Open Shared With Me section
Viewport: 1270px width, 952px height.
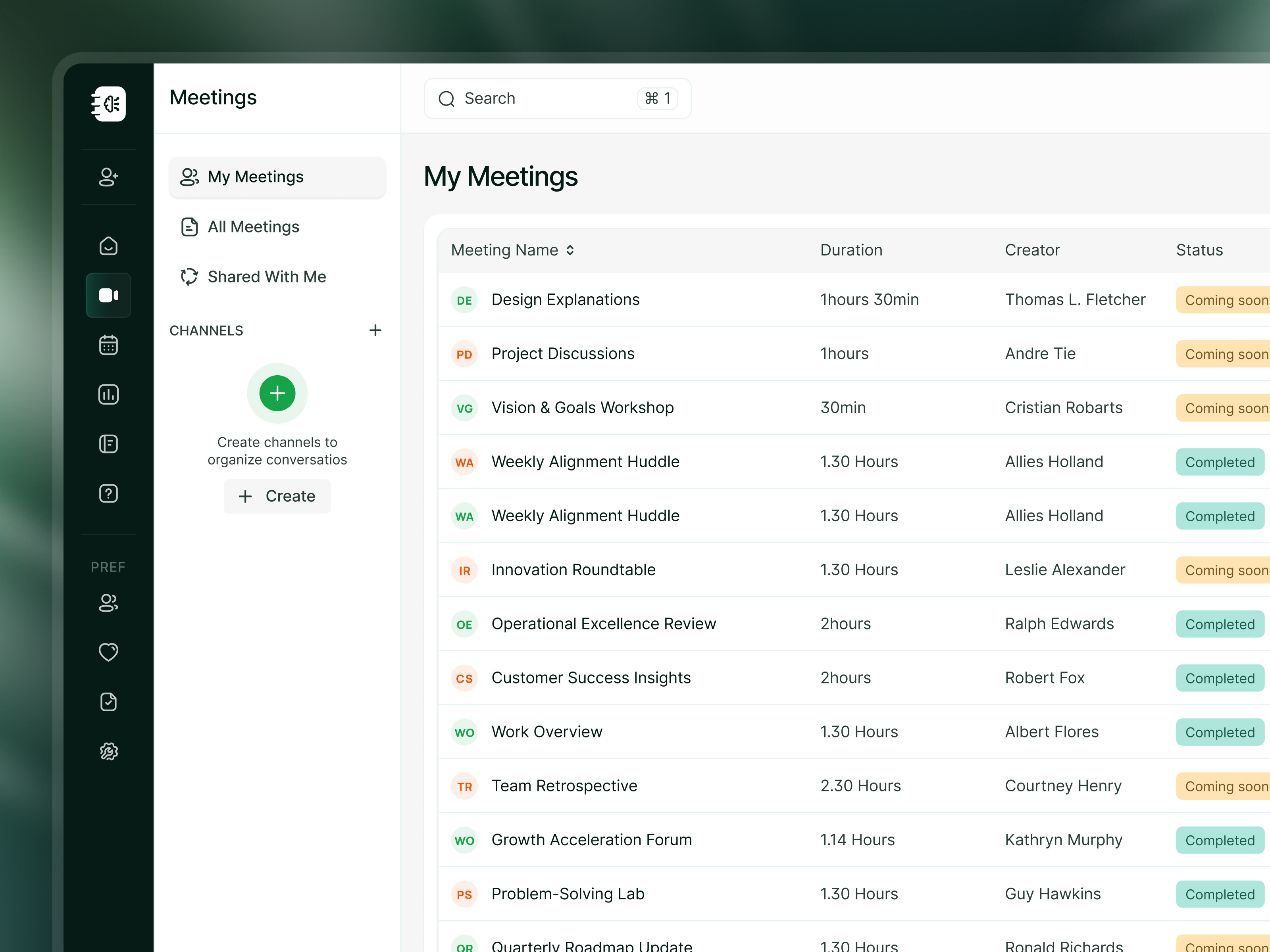click(x=266, y=276)
